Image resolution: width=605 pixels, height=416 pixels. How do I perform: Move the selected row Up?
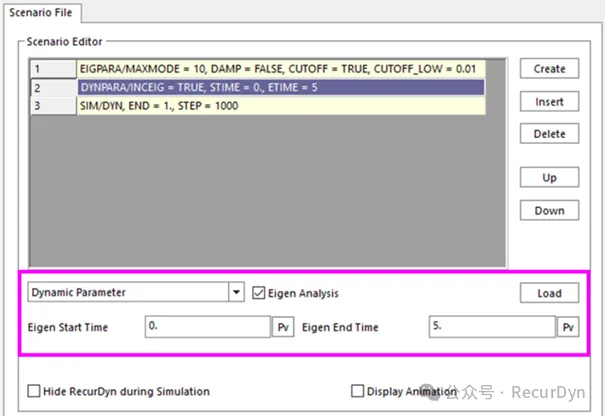point(549,178)
